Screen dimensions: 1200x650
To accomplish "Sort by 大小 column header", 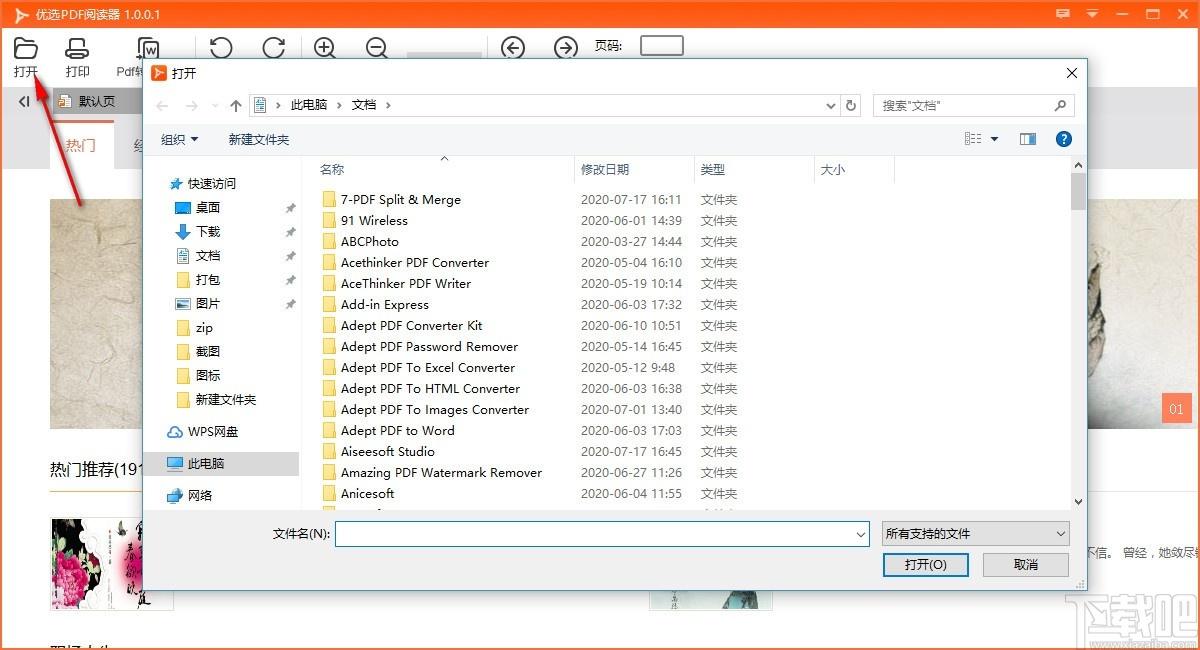I will [833, 170].
